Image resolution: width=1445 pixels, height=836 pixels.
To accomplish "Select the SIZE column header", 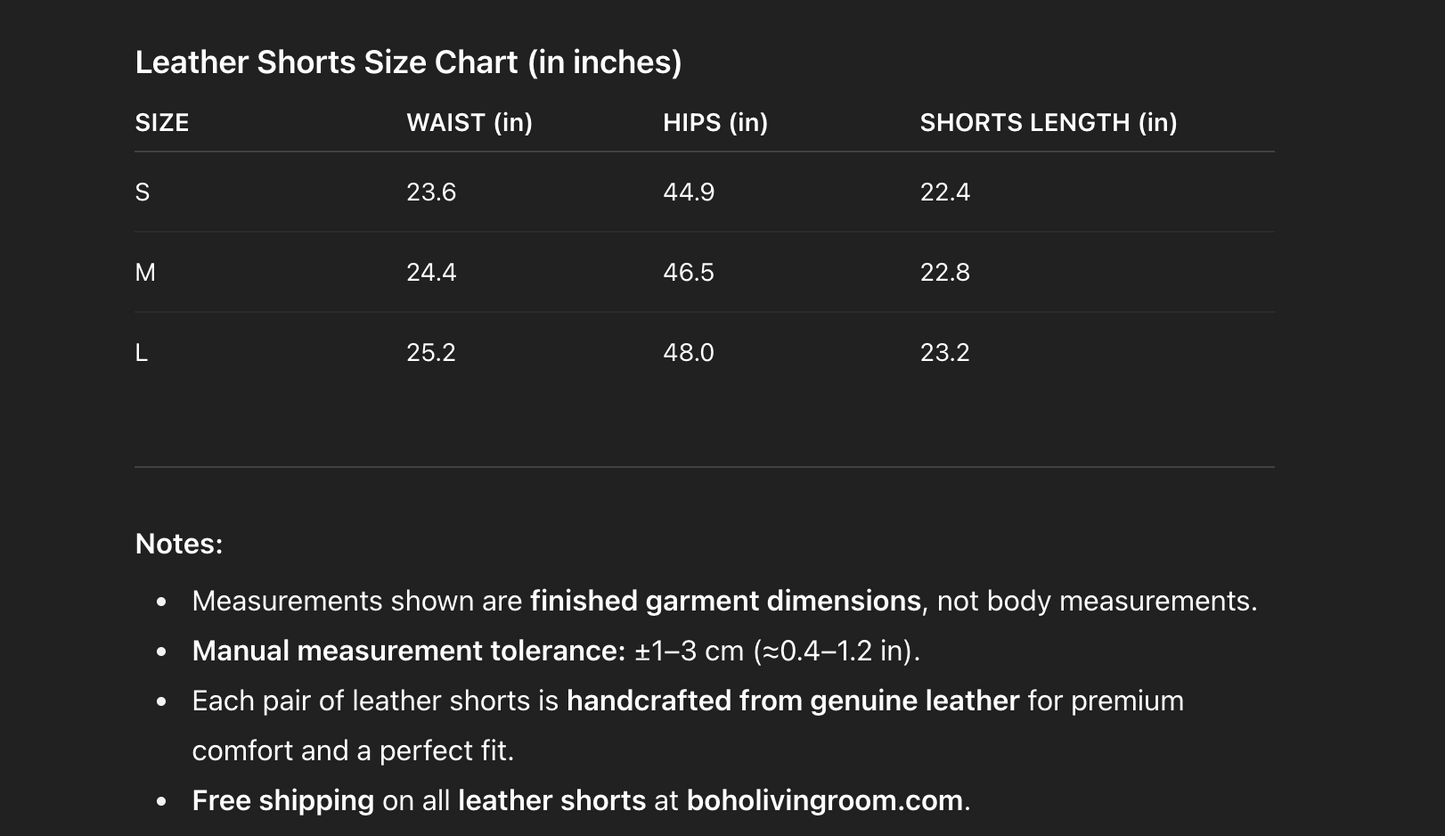I will pos(162,123).
